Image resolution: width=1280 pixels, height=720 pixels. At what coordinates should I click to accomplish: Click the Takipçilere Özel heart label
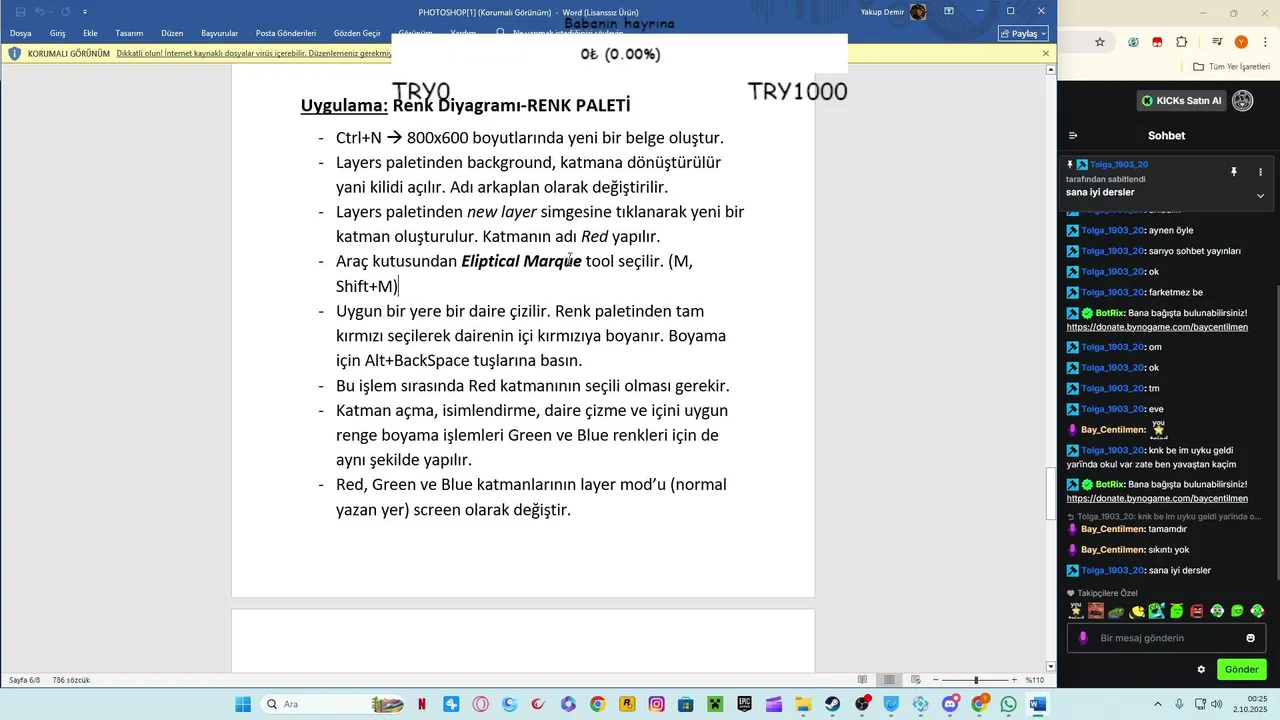pyautogui.click(x=1102, y=593)
